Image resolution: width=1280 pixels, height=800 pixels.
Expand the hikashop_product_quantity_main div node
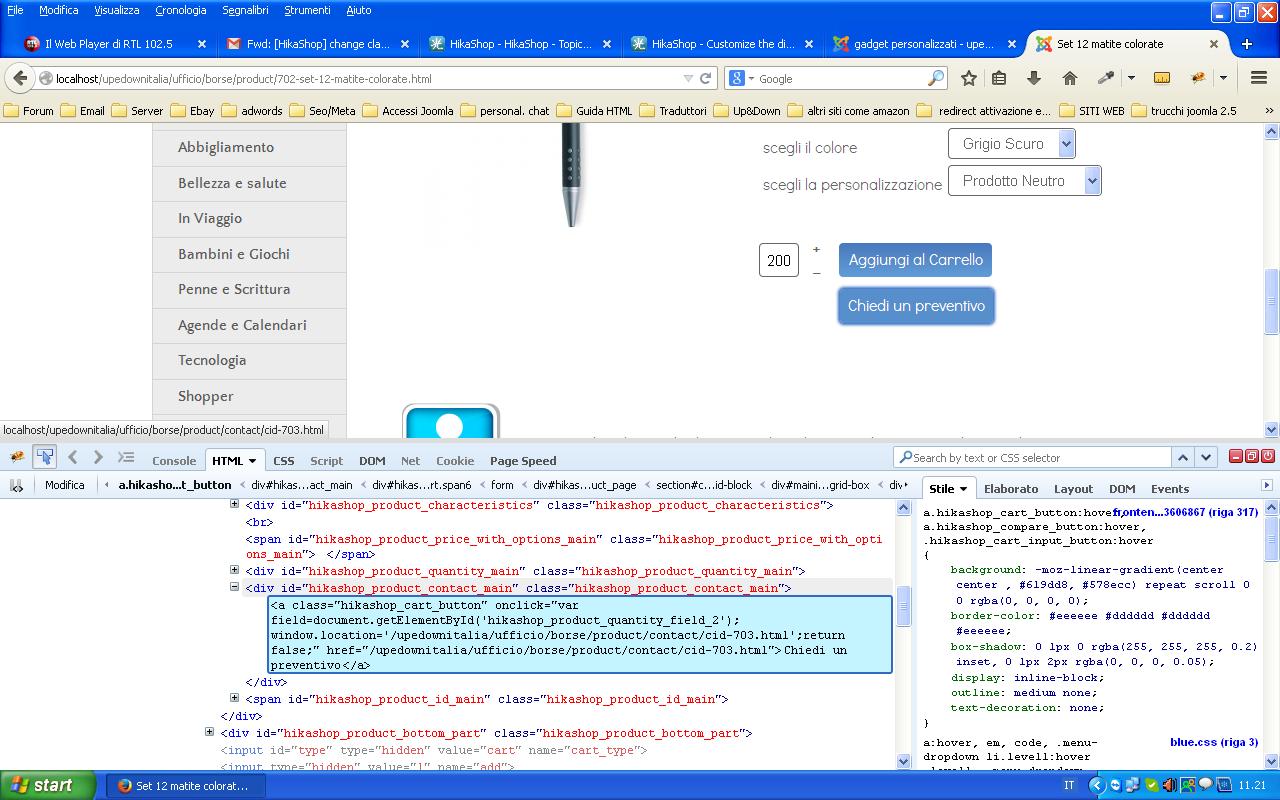pyautogui.click(x=235, y=570)
